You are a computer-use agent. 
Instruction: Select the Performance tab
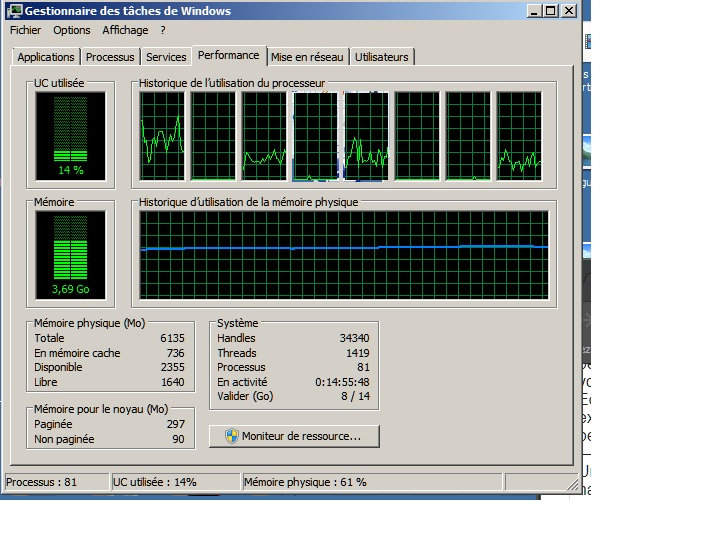click(x=228, y=55)
